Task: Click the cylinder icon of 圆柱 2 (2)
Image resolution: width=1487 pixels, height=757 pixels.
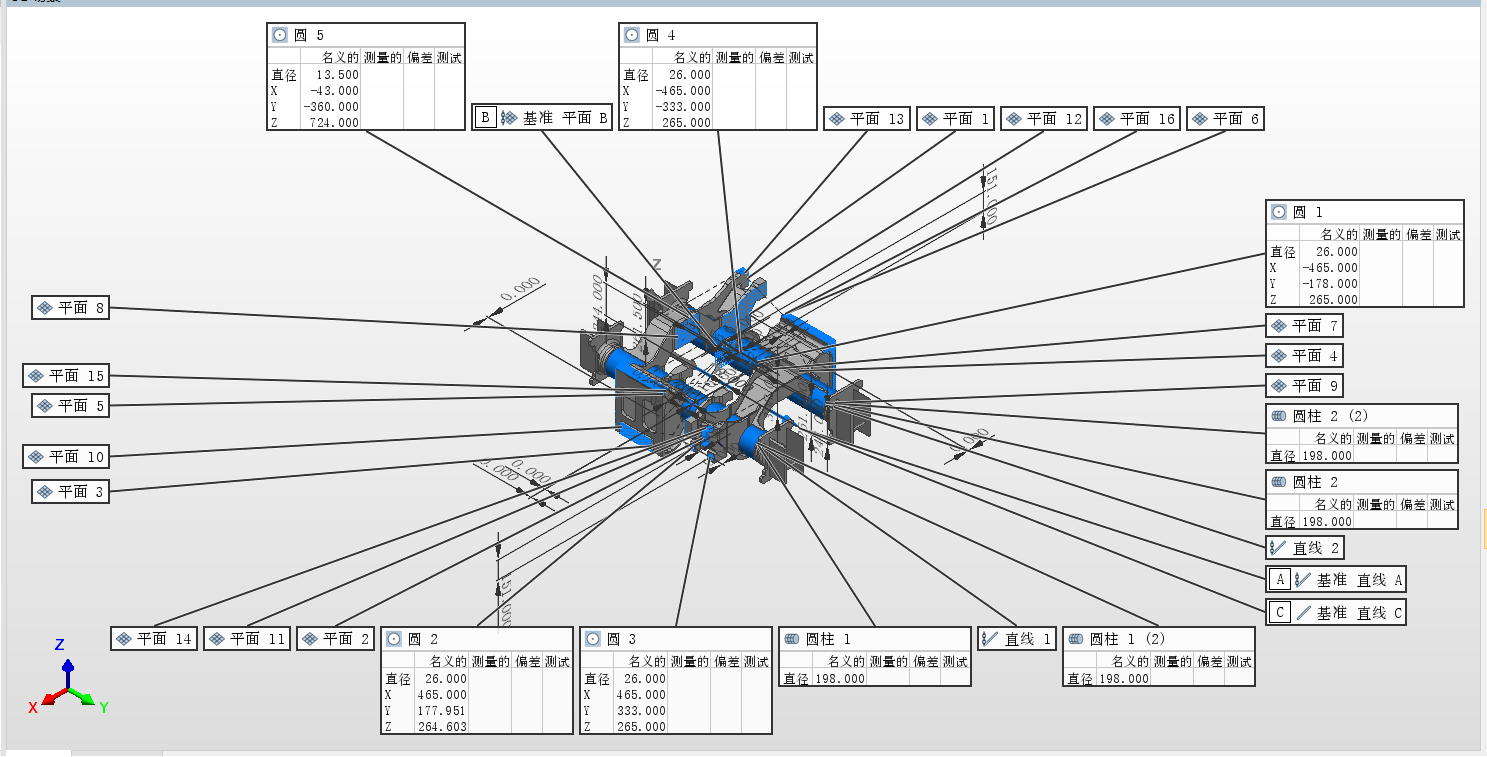Action: pyautogui.click(x=1278, y=416)
